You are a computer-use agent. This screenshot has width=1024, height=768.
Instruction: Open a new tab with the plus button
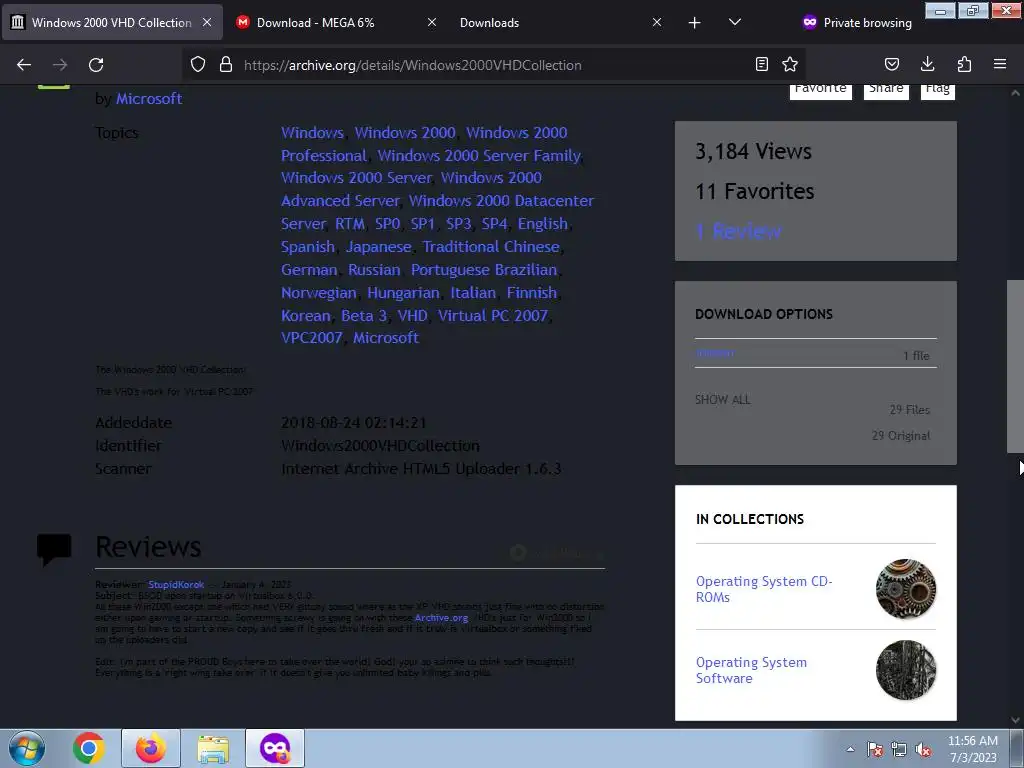pyautogui.click(x=694, y=23)
